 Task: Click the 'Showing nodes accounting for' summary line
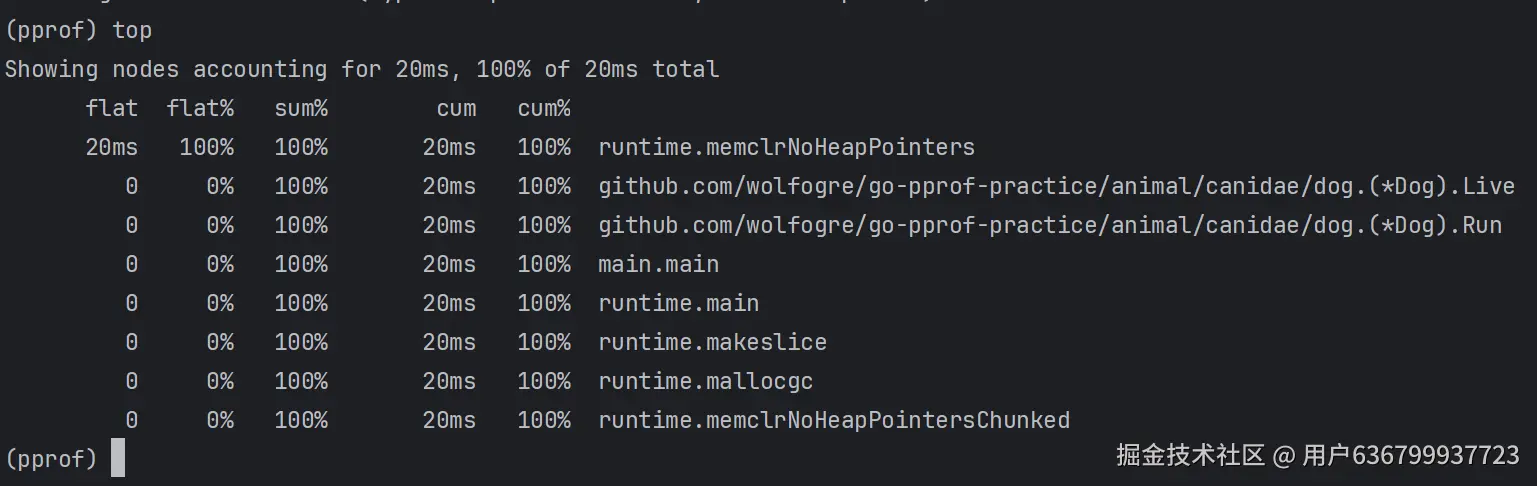362,69
